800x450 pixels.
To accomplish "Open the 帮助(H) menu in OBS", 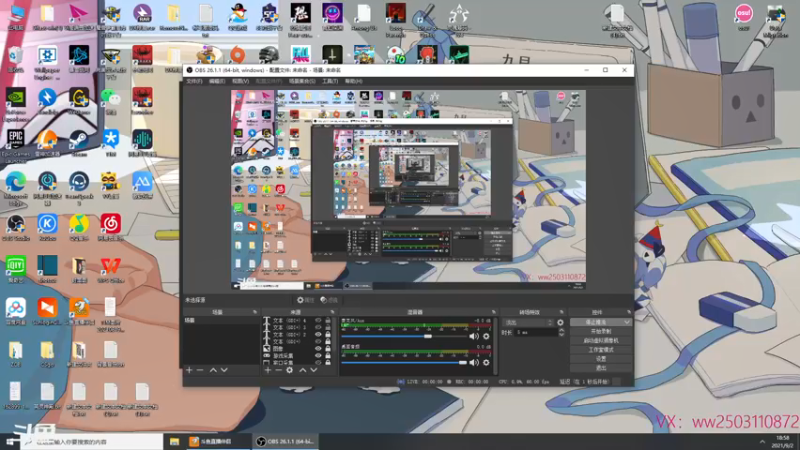I will click(354, 81).
